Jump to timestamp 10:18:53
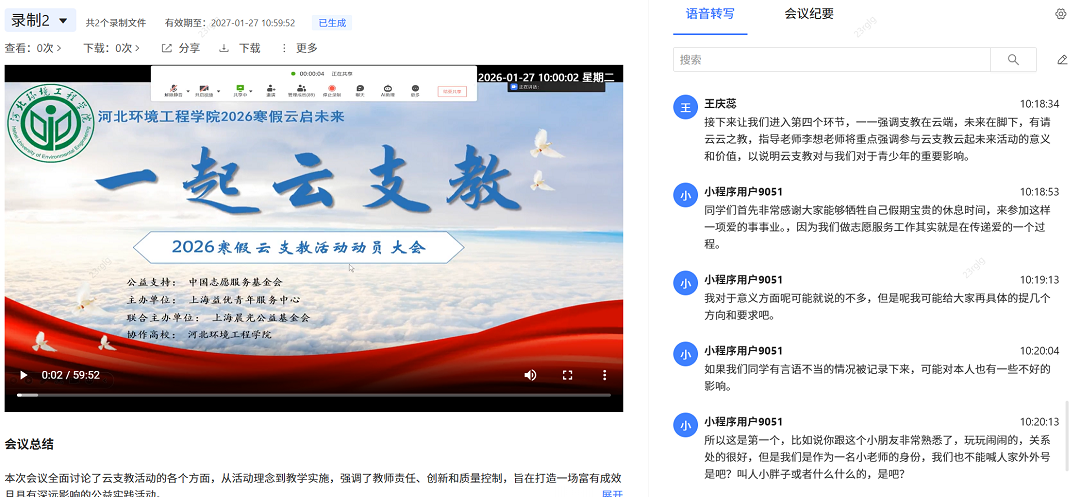The image size is (1080, 497). [1039, 192]
